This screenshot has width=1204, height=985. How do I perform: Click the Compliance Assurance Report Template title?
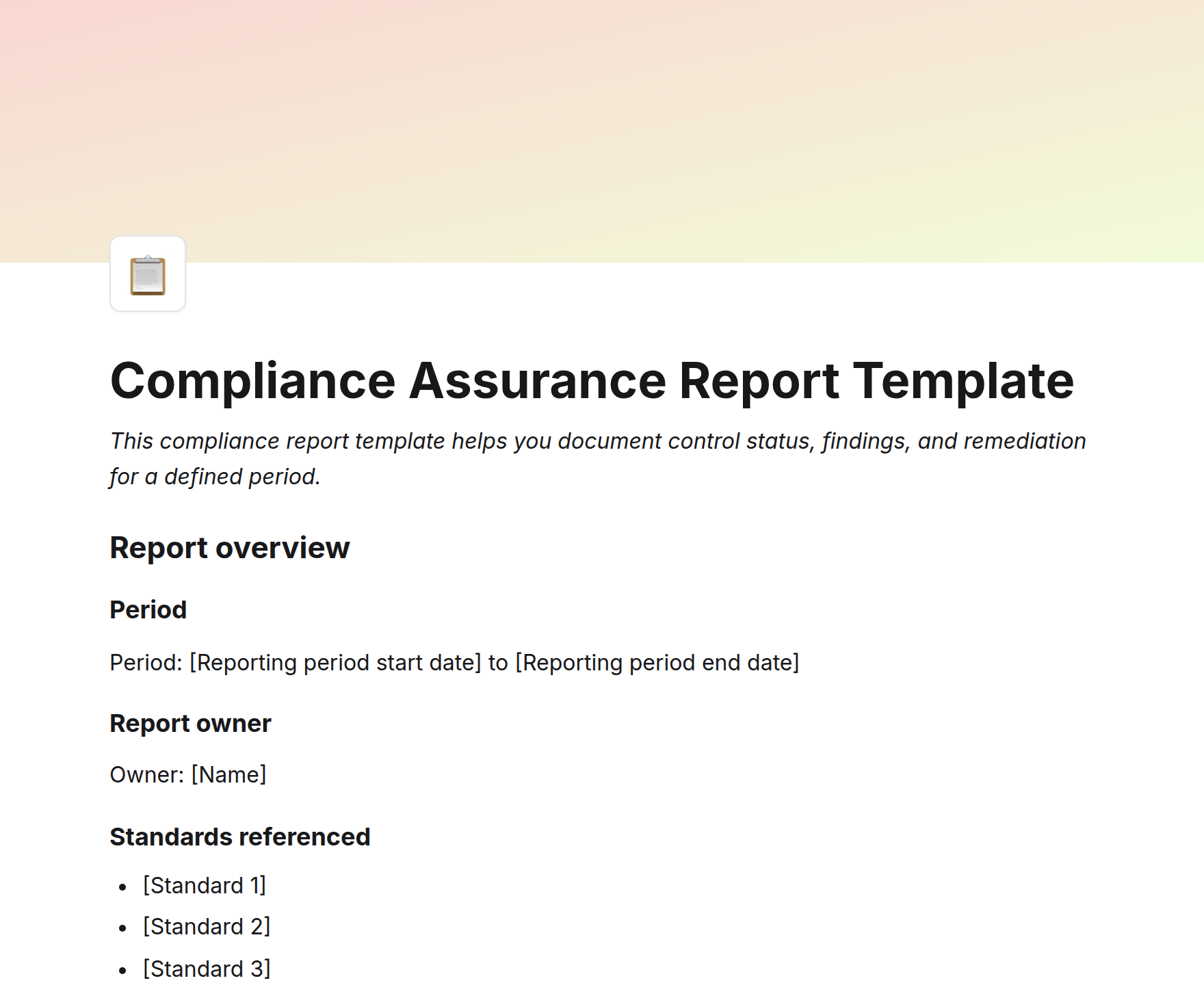592,381
